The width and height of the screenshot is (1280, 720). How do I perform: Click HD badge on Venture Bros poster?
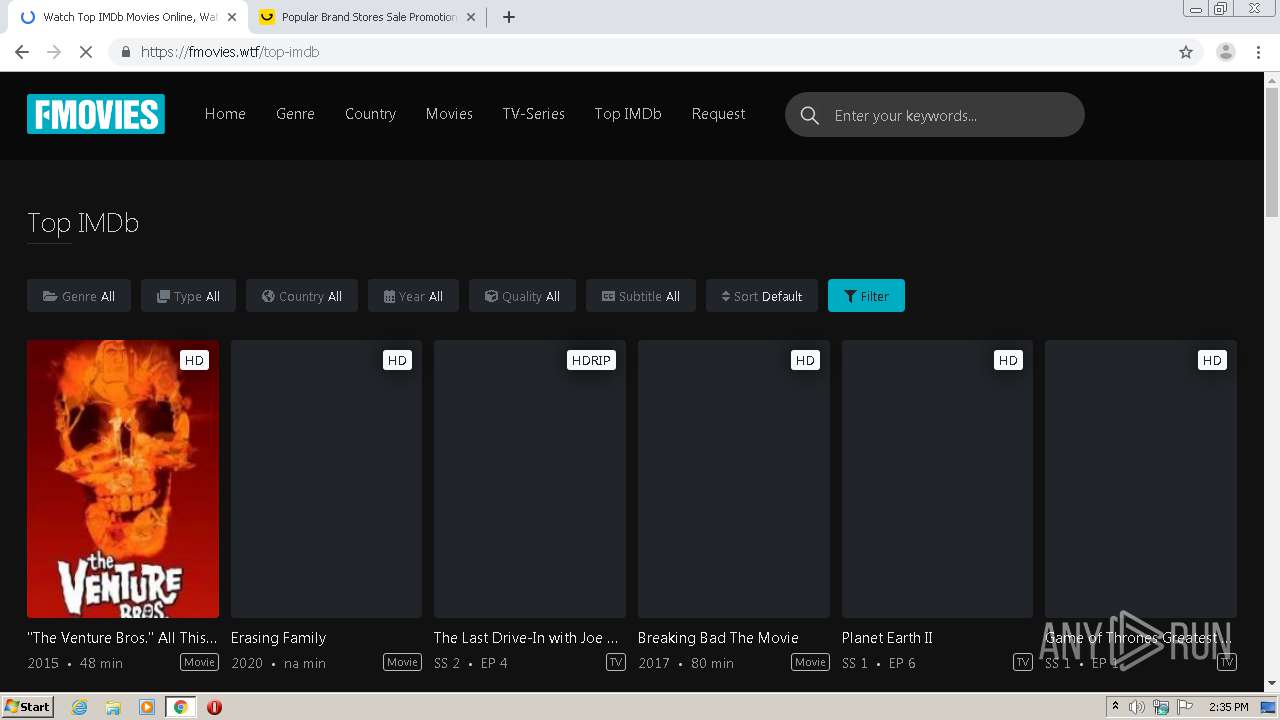(194, 360)
